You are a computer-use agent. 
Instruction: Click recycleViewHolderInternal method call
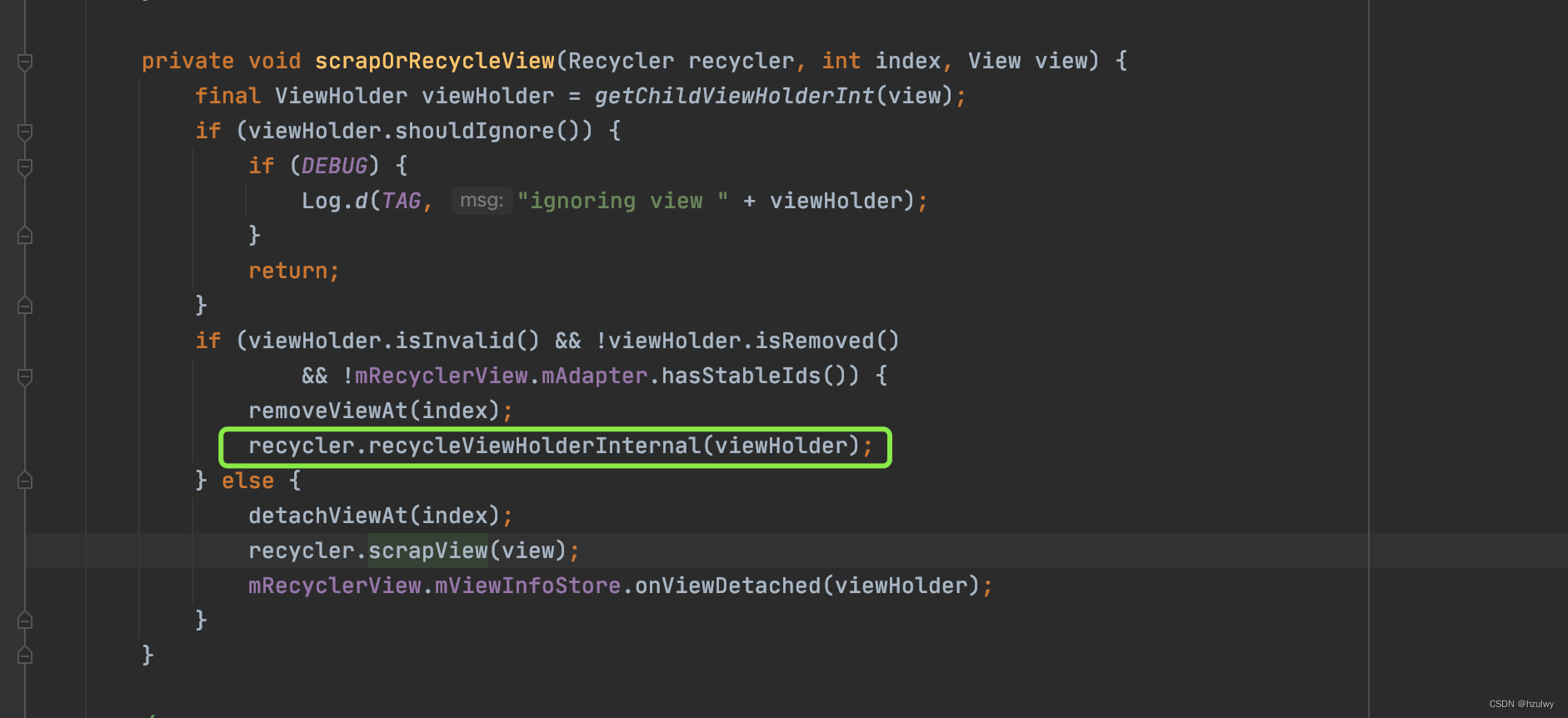pos(534,446)
